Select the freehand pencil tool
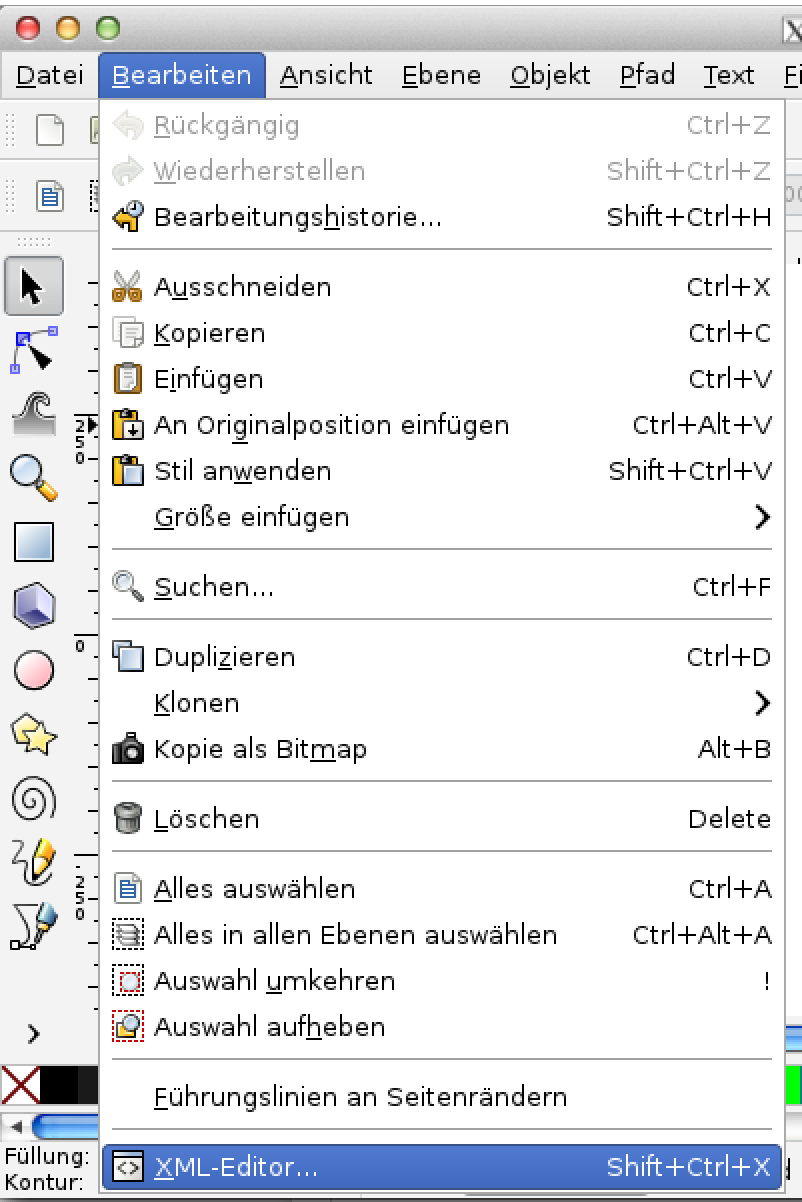The image size is (802, 1202). 33,862
